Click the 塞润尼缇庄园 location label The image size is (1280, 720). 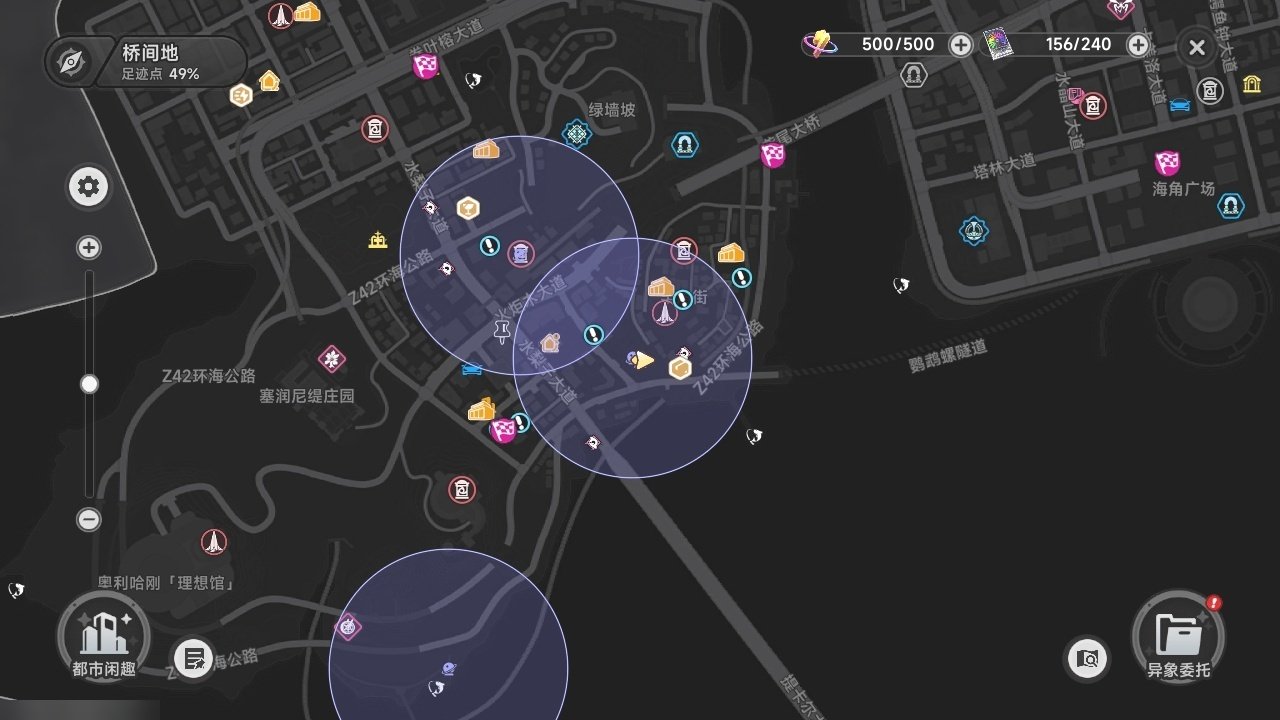(x=307, y=396)
